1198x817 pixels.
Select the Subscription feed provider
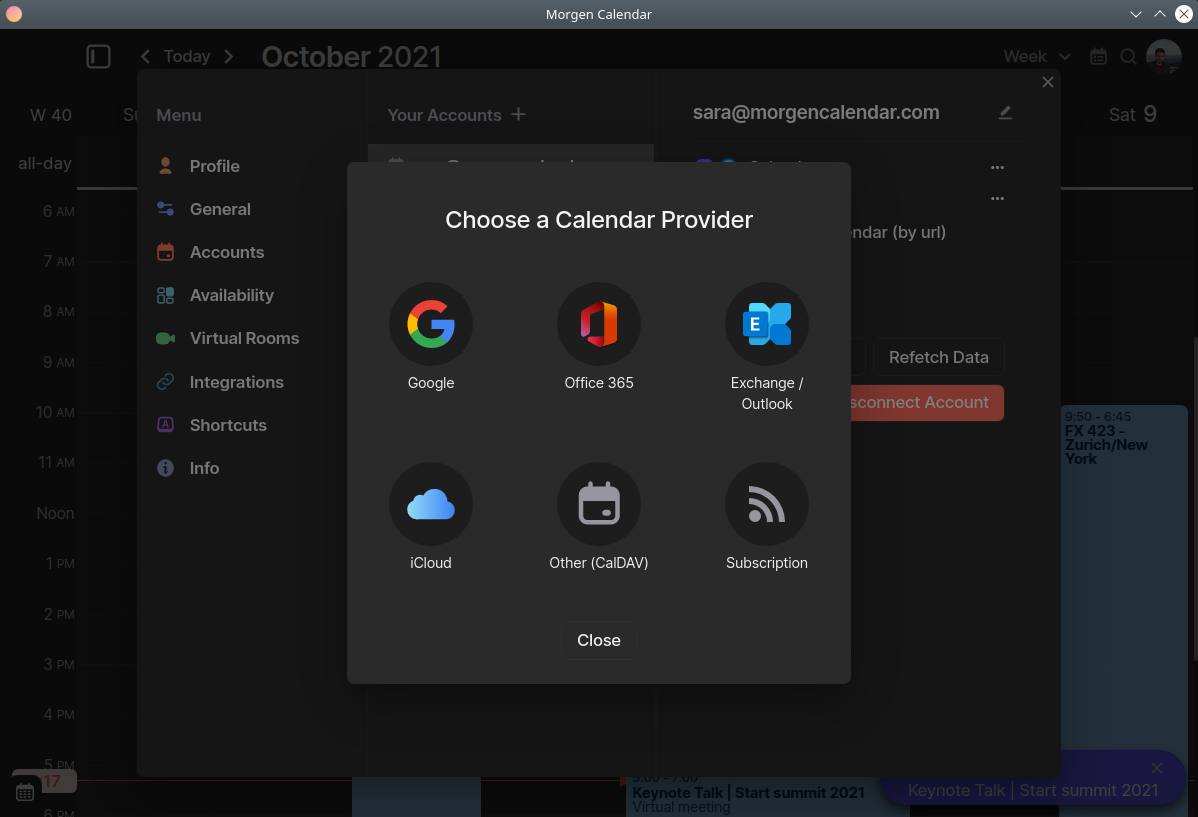767,505
